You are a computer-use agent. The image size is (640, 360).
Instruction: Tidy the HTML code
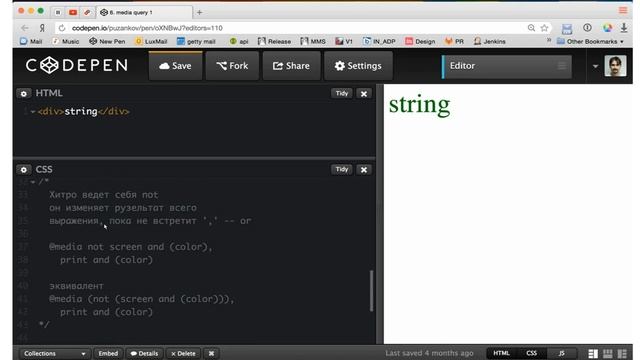click(x=342, y=93)
